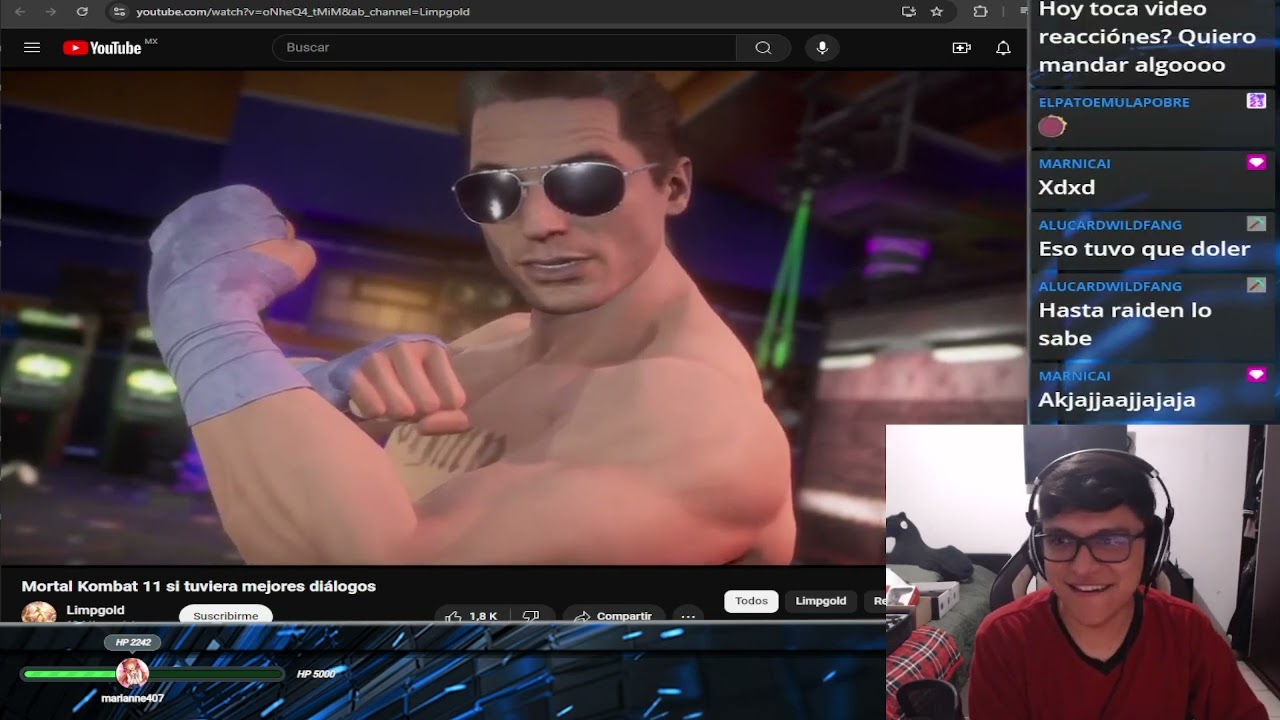Click the green HP progress bar
Image resolution: width=1280 pixels, height=720 pixels.
point(153,674)
